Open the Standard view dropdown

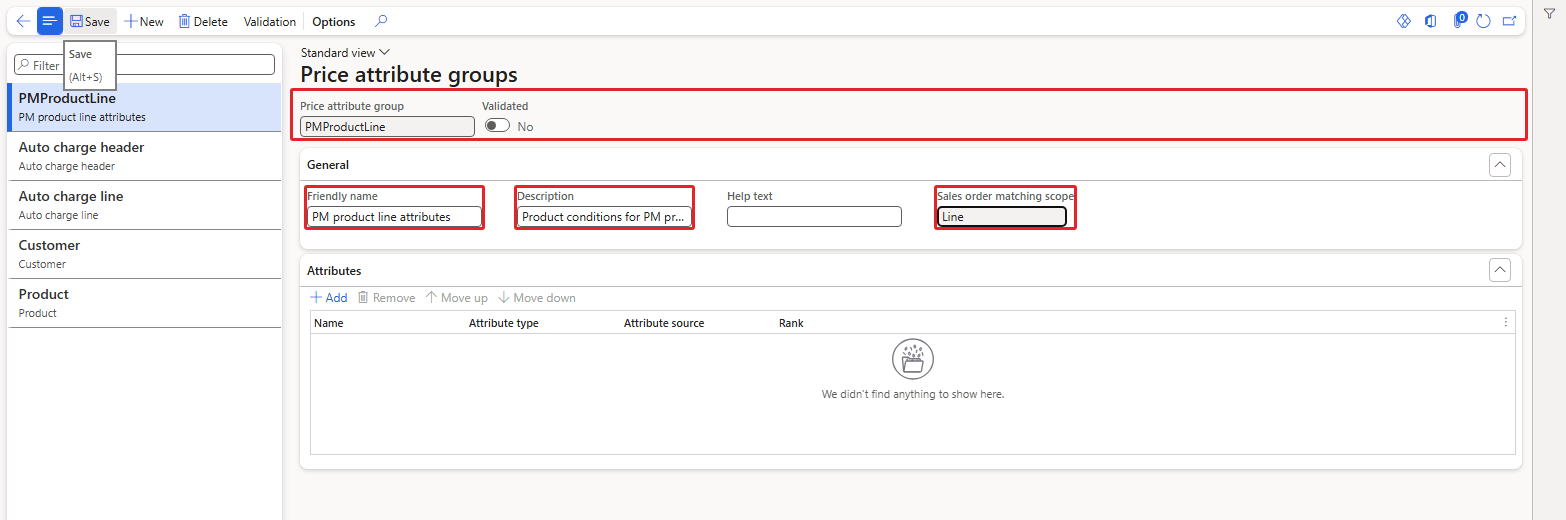pos(345,53)
